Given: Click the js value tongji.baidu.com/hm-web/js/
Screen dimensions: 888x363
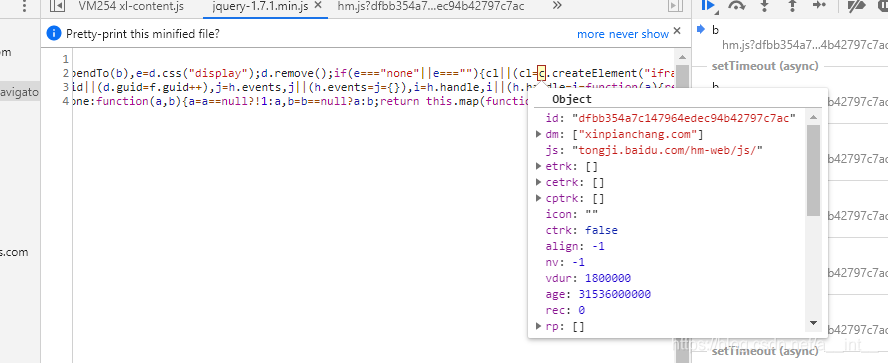Looking at the screenshot, I should (x=667, y=150).
